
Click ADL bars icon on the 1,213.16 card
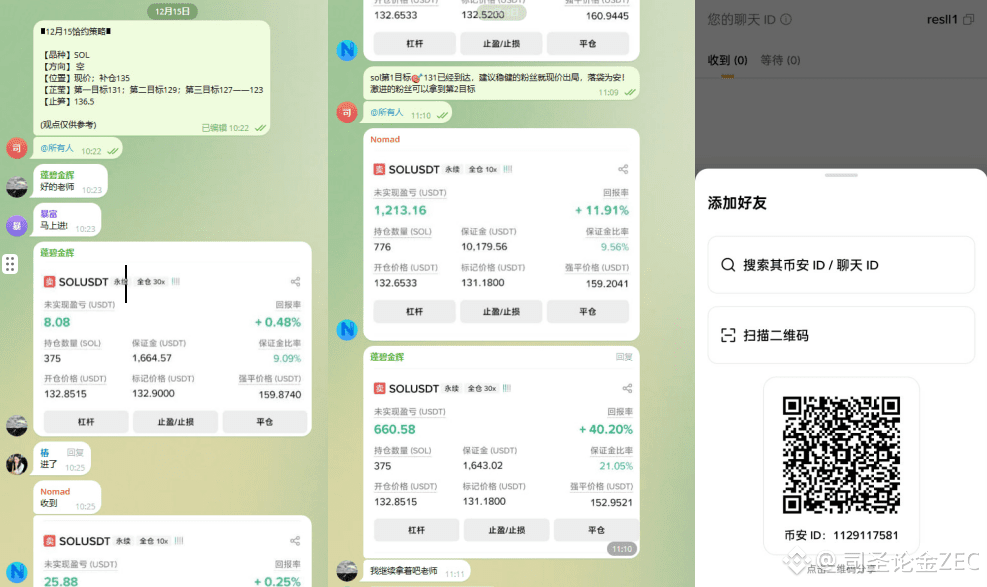[x=508, y=169]
